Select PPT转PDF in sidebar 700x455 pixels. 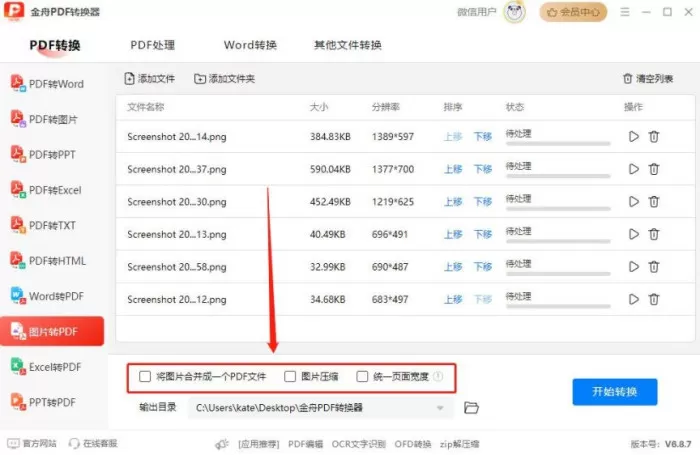pyautogui.click(x=43, y=402)
